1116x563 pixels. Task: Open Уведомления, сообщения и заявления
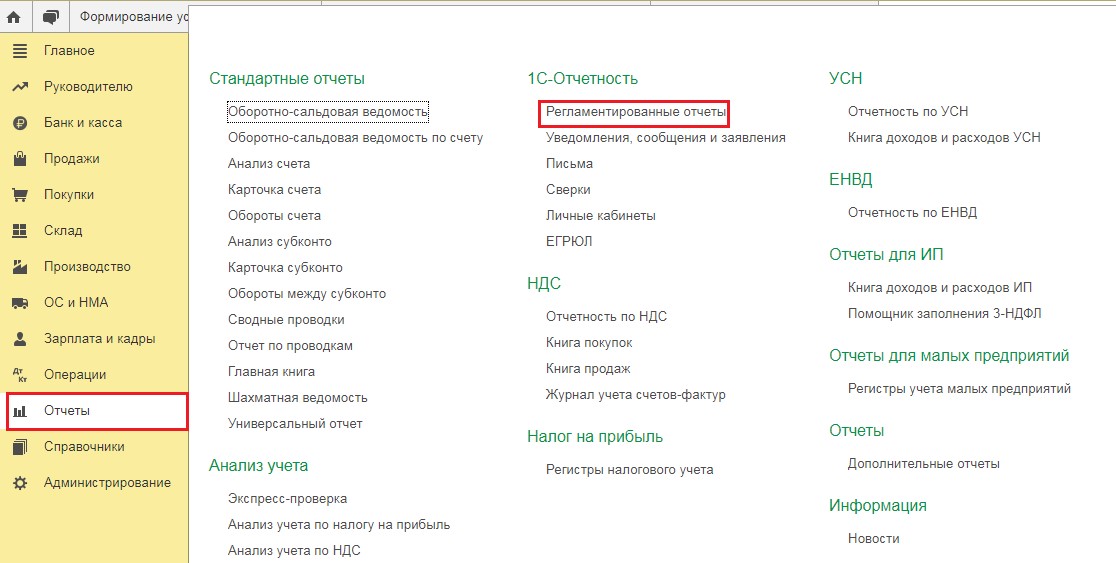click(665, 137)
